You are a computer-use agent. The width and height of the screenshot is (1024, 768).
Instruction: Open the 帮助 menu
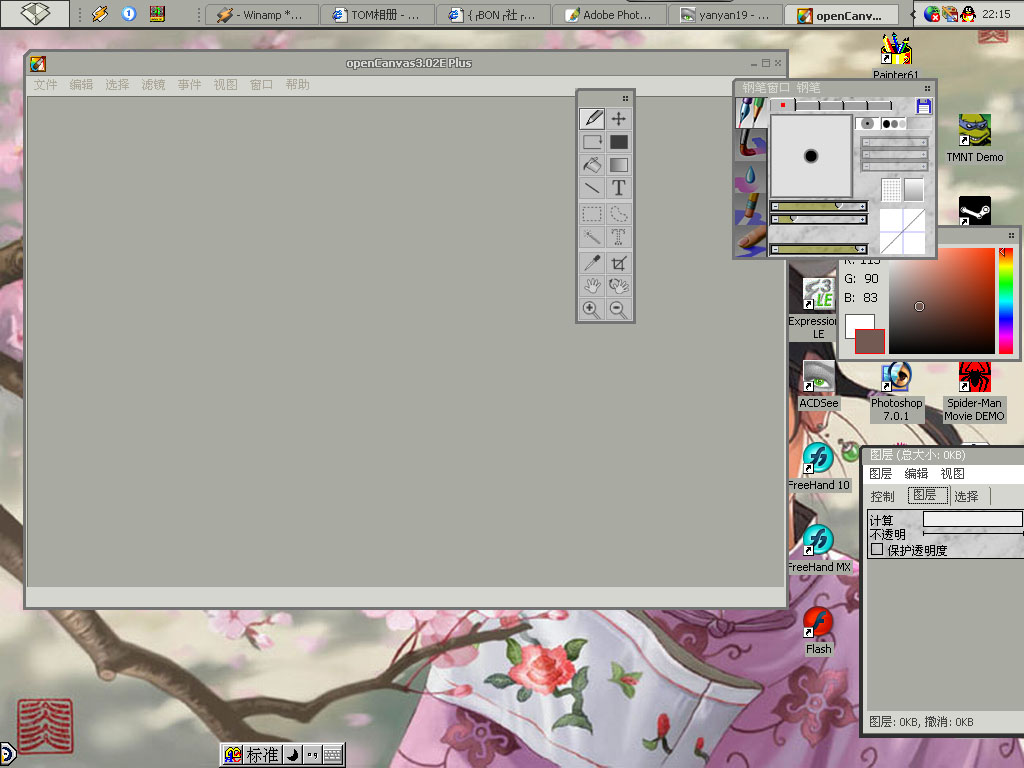tap(297, 84)
